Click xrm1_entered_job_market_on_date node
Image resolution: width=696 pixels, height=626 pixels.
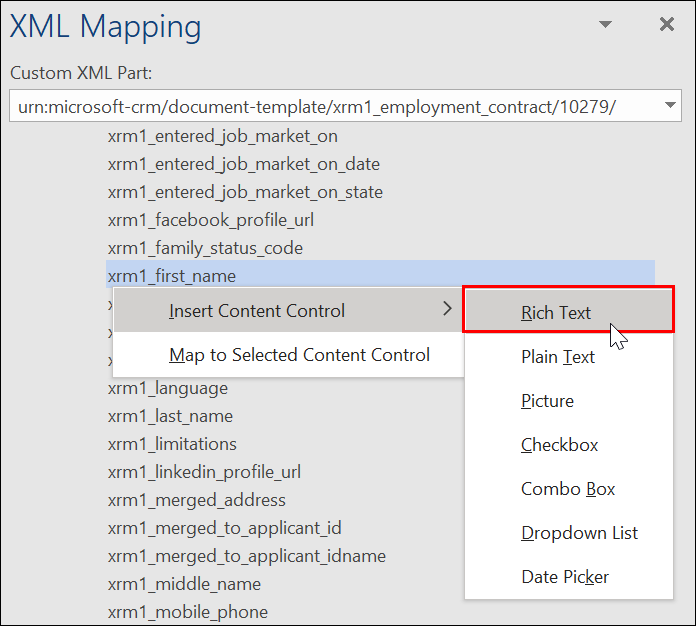pos(243,164)
